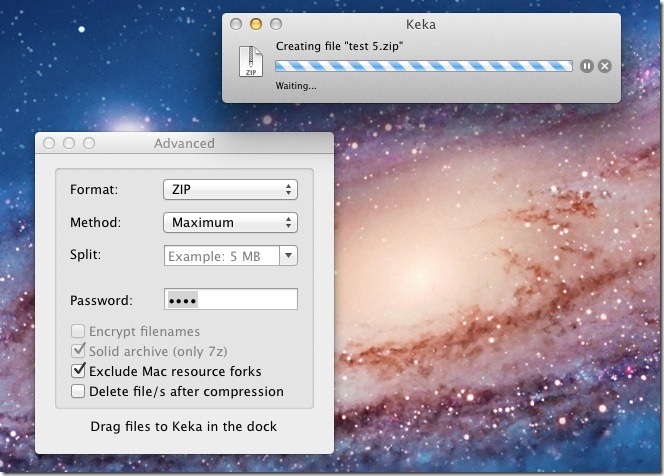
Task: Click the 'Waiting...' status text
Action: [x=296, y=86]
